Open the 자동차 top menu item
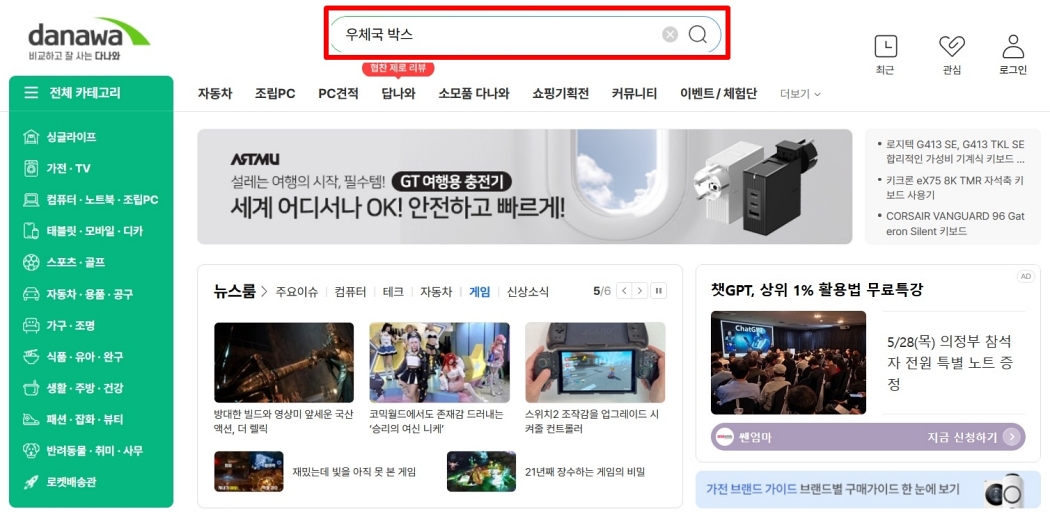The height and width of the screenshot is (516, 1050). point(215,94)
